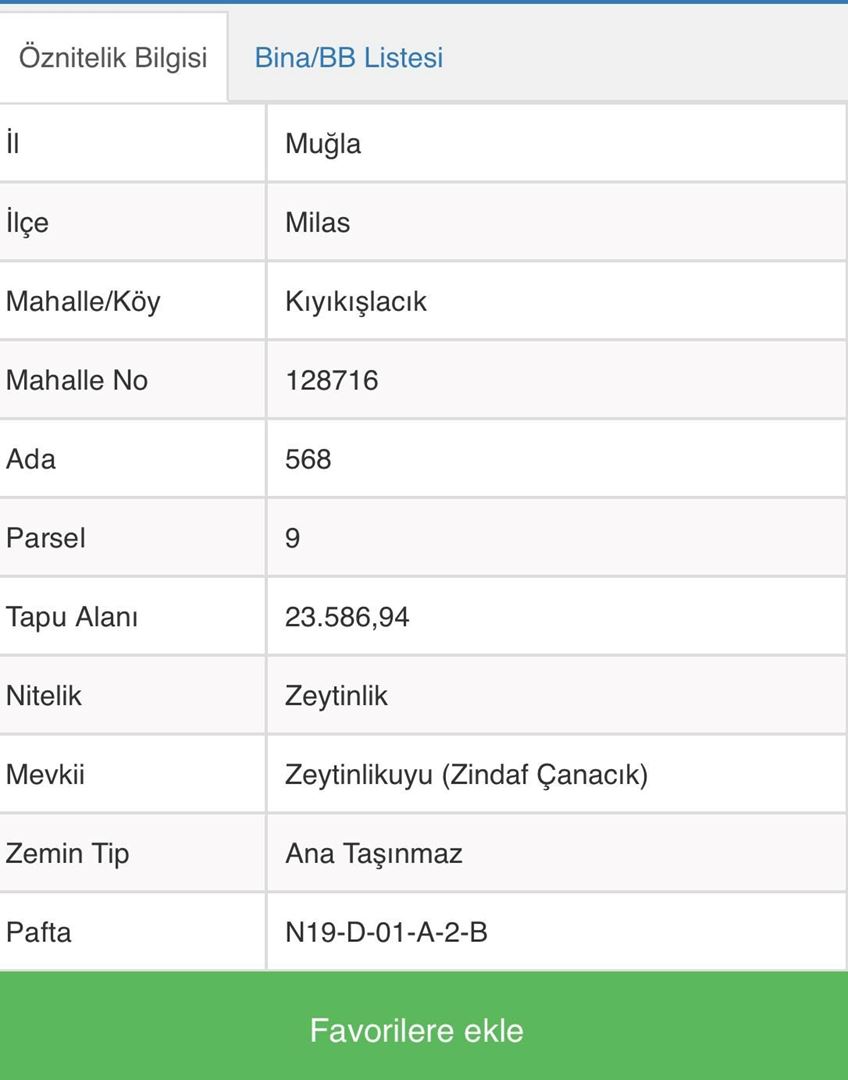Screen dimensions: 848x1080
Task: Select the Zeytinlikuyu (Zindaf Çanacık) value
Action: pos(466,775)
